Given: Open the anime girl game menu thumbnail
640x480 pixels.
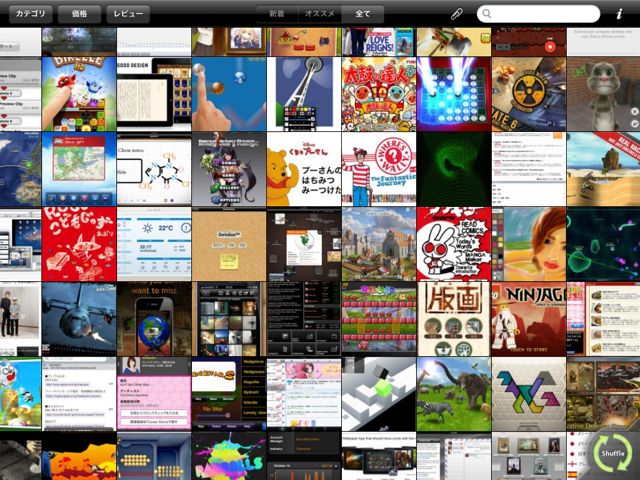Looking at the screenshot, I should 229,169.
